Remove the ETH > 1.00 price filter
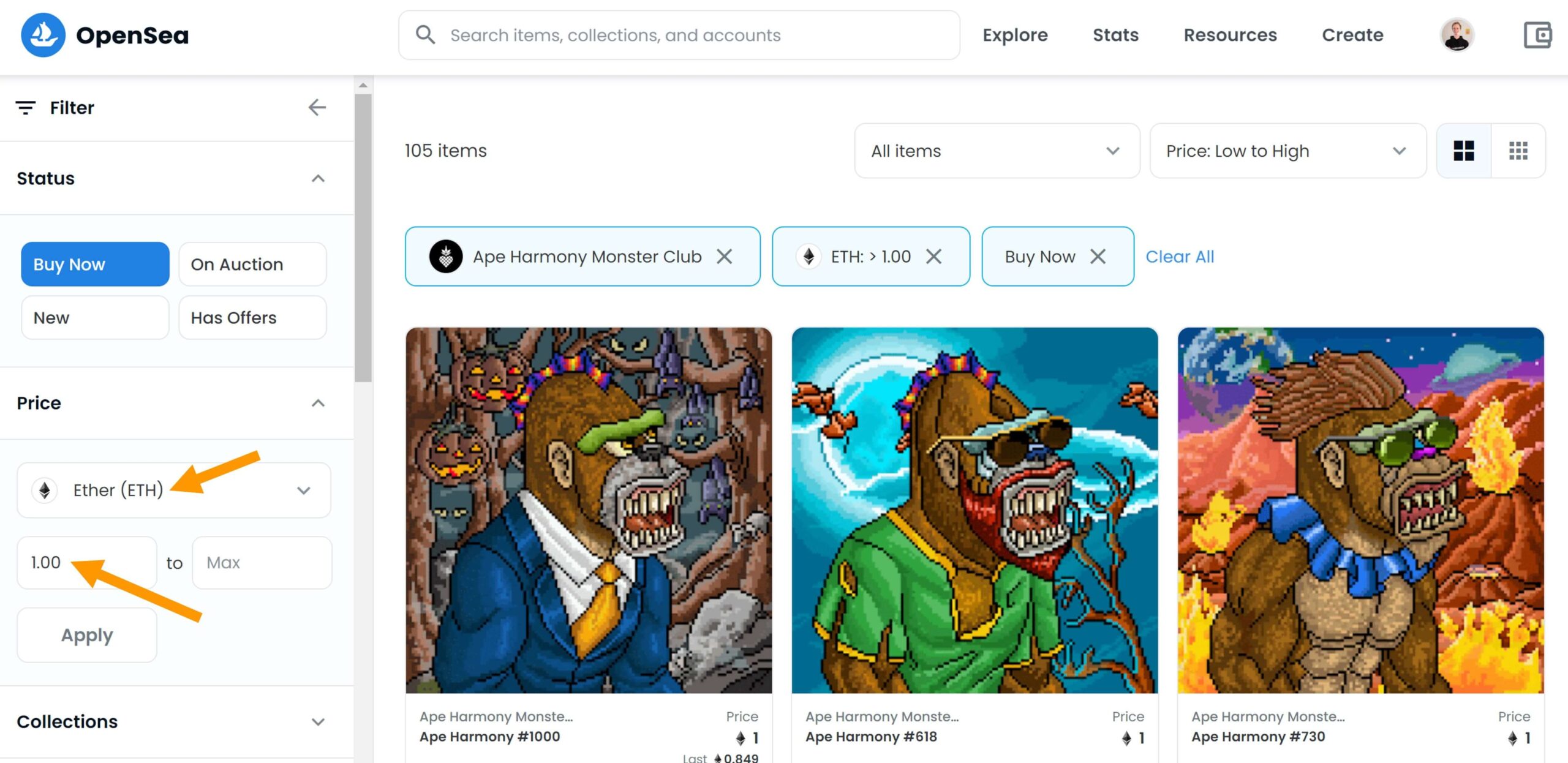Screen dimensions: 1568x763 pyautogui.click(x=933, y=257)
